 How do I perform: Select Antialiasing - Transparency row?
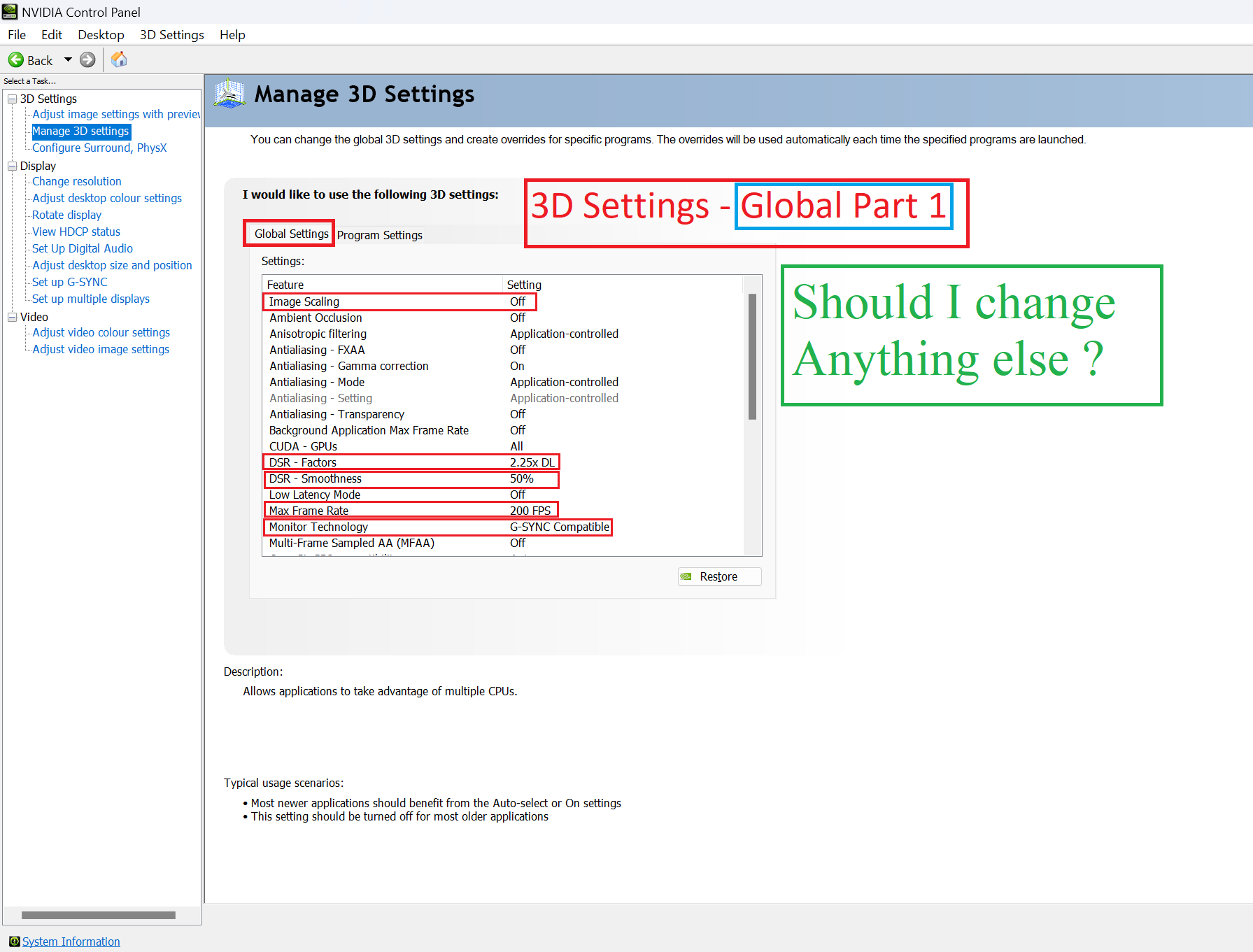(502, 414)
